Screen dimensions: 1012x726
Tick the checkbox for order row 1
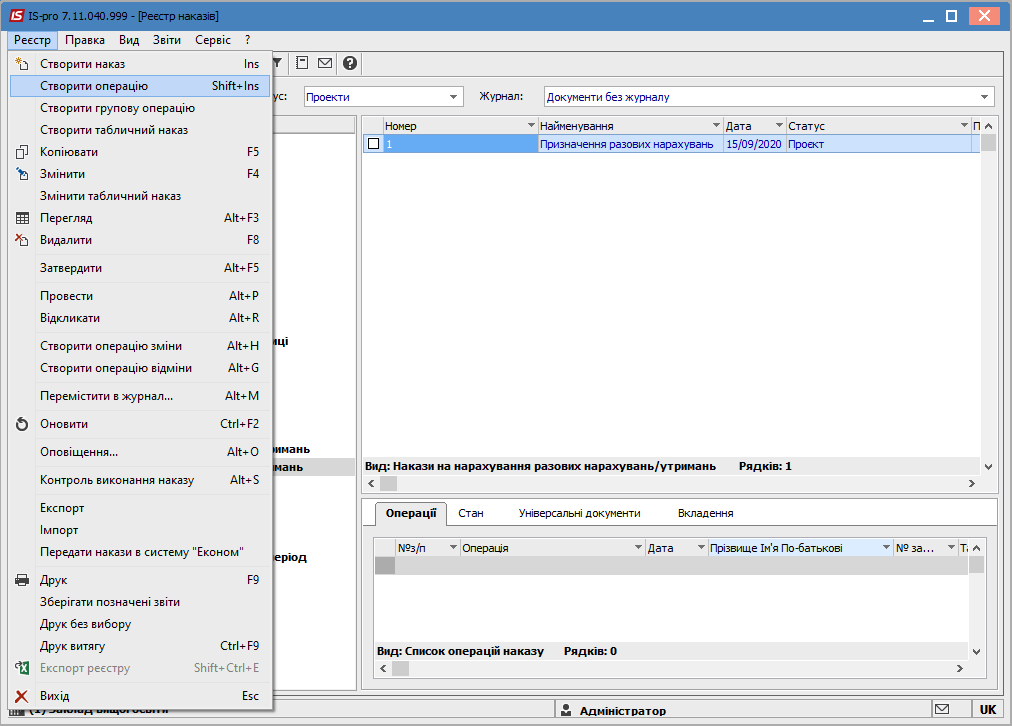[x=373, y=144]
